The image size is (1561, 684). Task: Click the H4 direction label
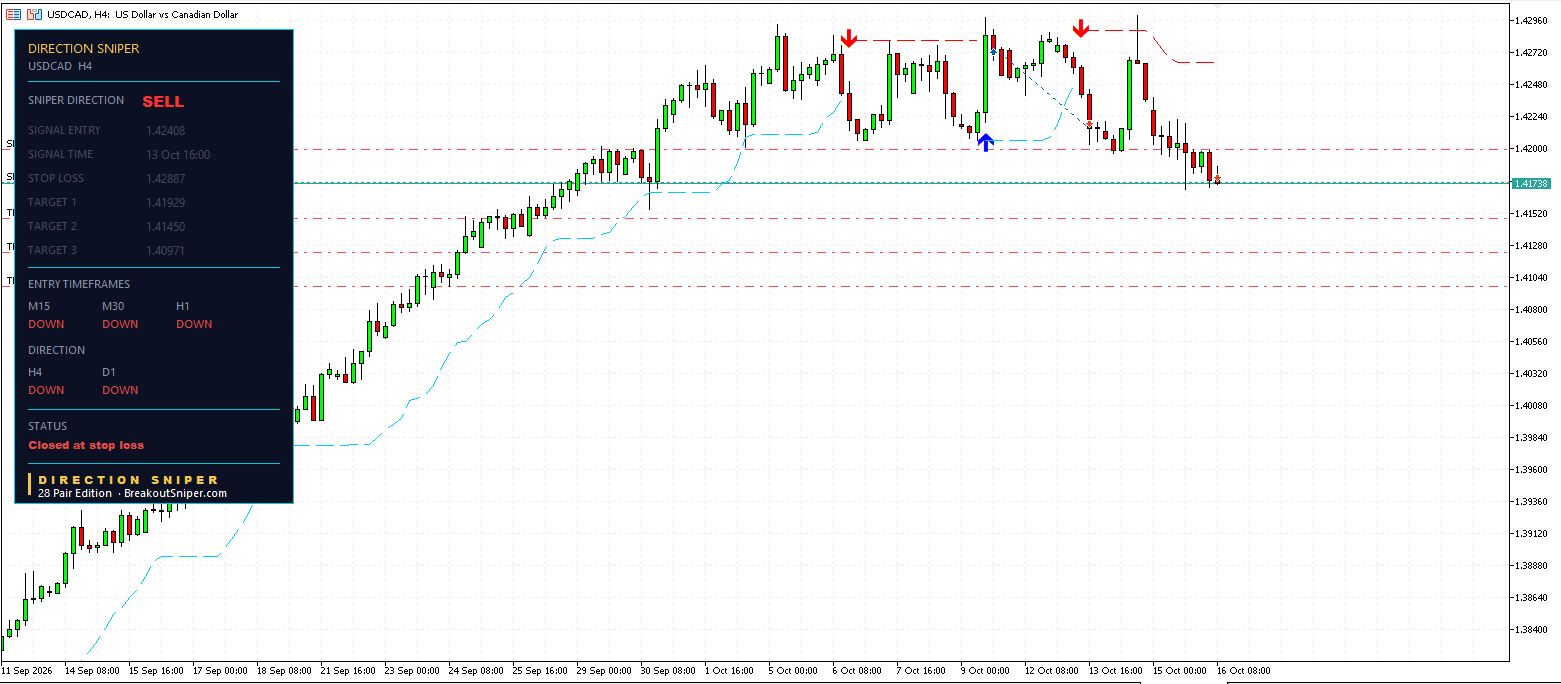click(35, 372)
